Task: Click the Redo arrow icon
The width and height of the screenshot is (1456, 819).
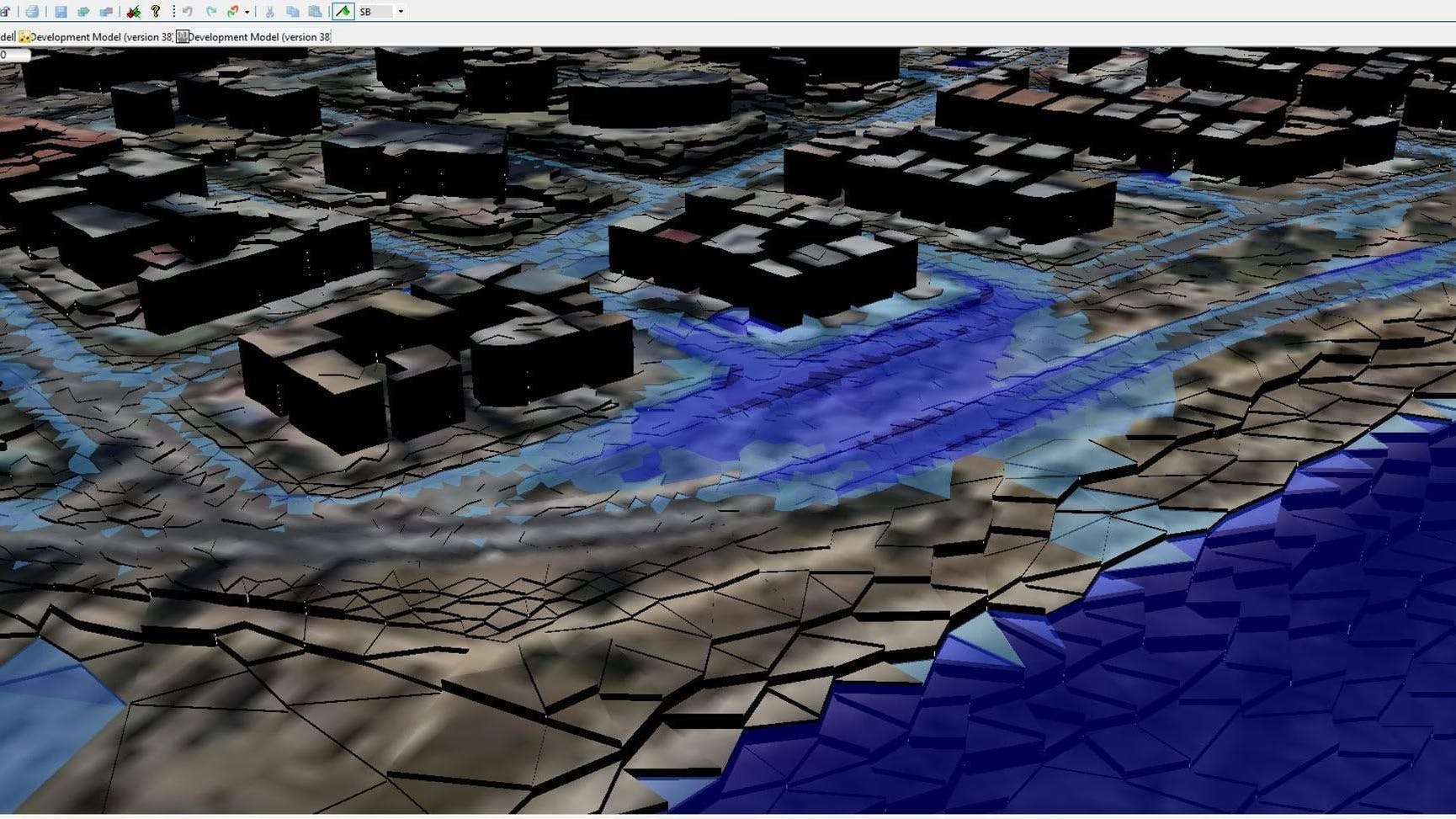Action: (210, 12)
